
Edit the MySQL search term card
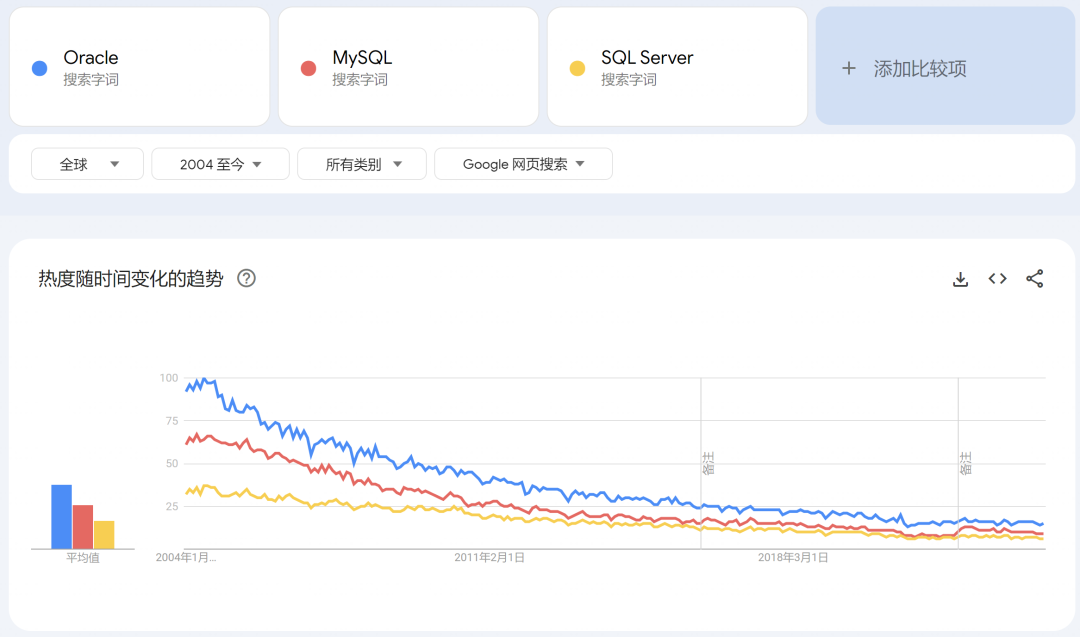pyautogui.click(x=408, y=67)
